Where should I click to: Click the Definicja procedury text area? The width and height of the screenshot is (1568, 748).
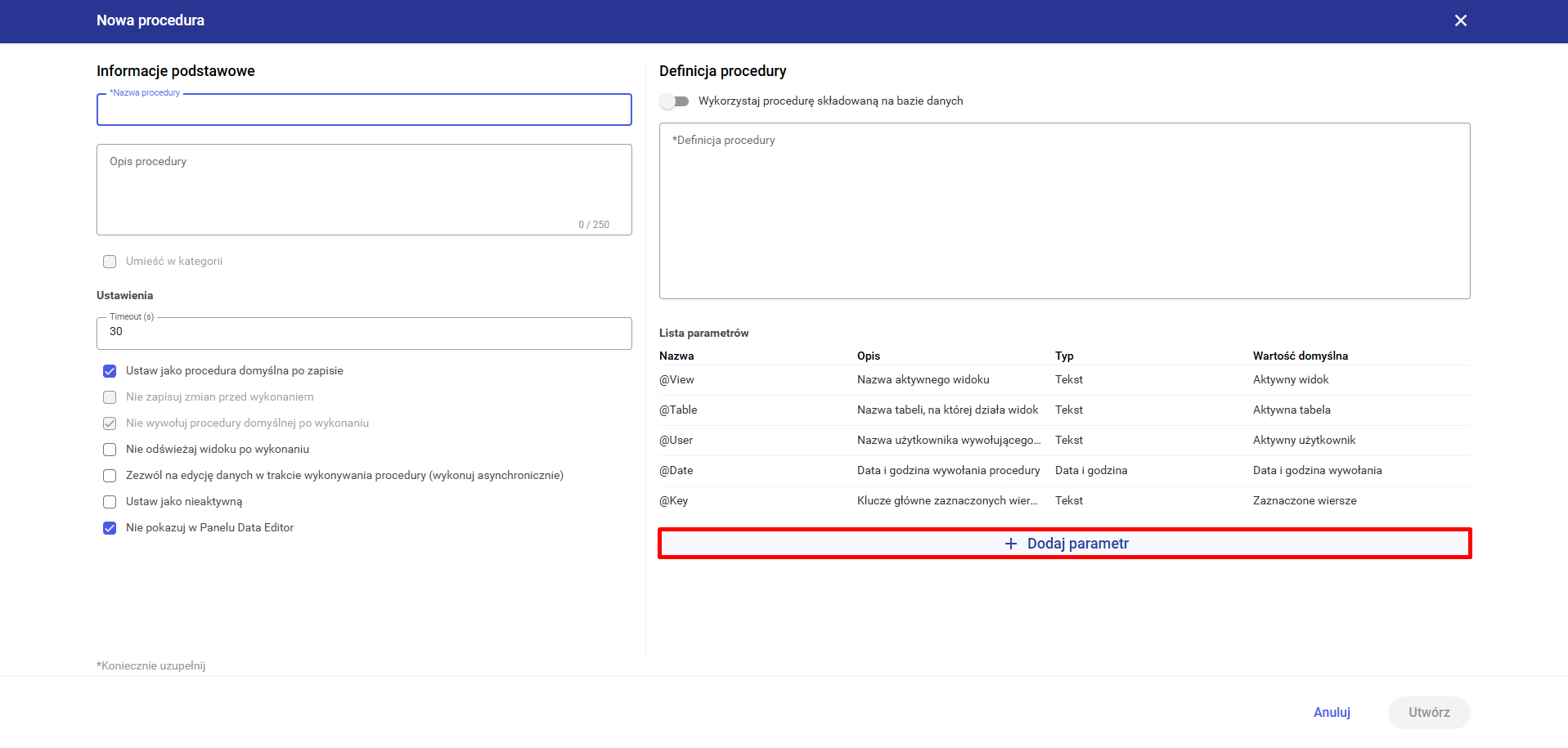(x=1064, y=211)
